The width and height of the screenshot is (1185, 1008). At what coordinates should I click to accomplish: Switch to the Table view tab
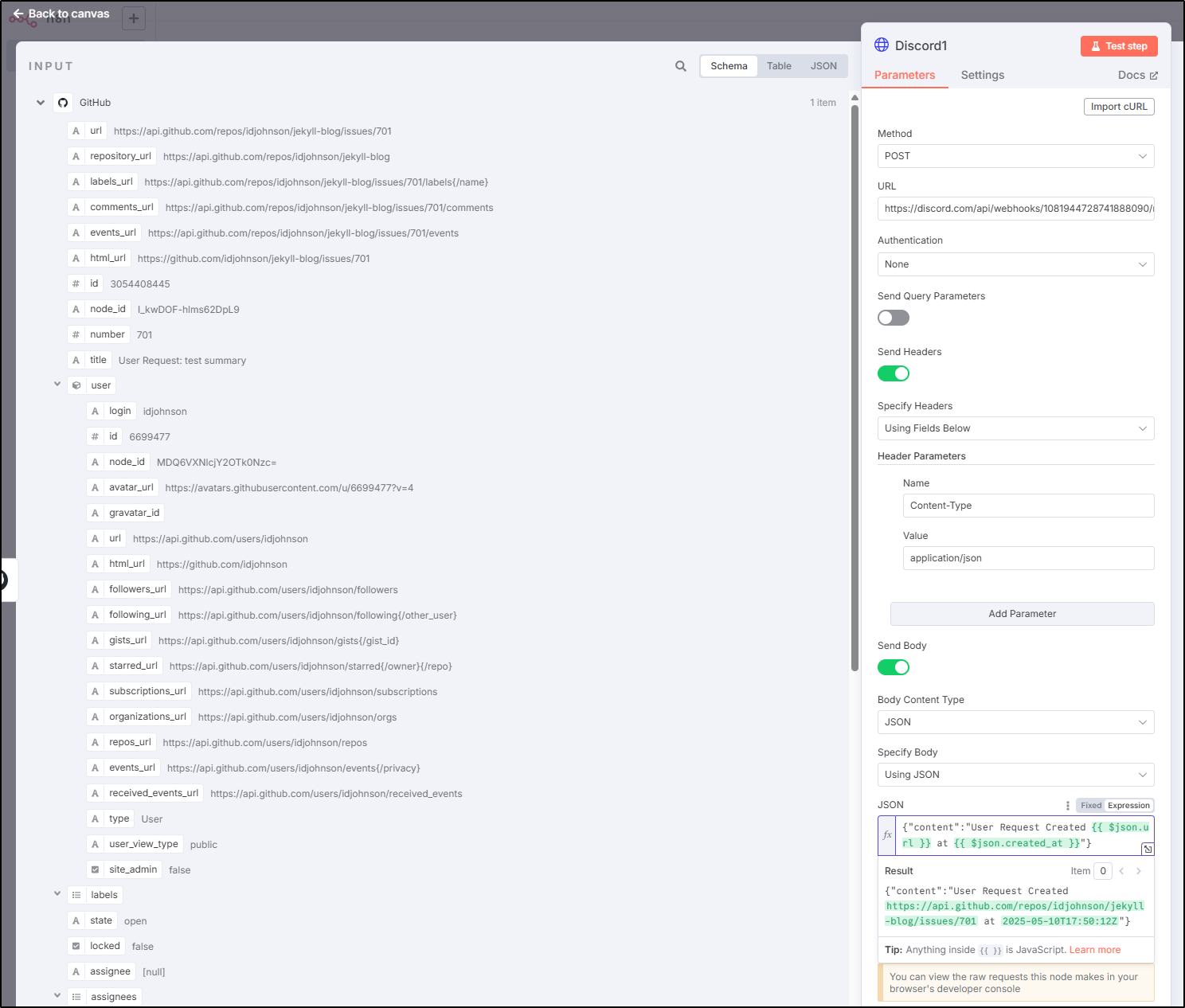(x=779, y=66)
